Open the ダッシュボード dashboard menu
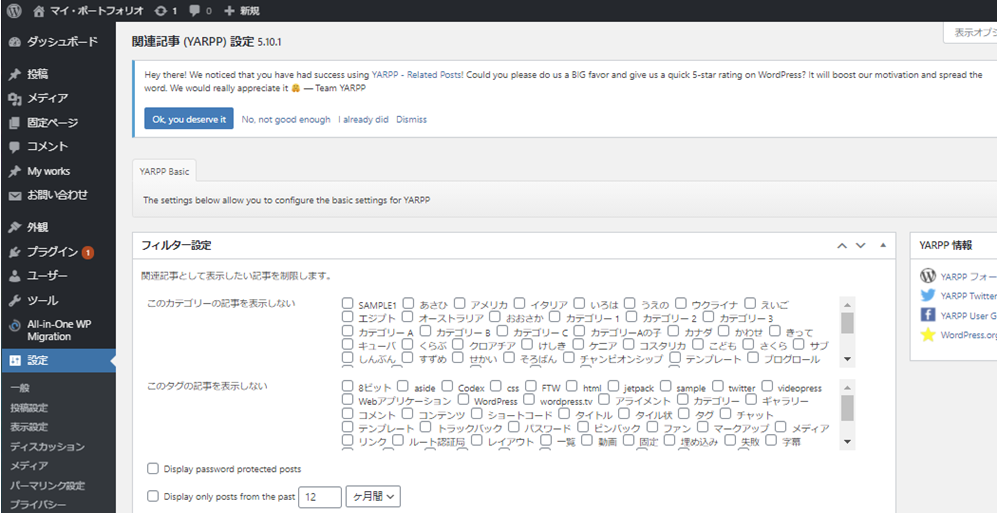The image size is (1001, 513). point(60,42)
